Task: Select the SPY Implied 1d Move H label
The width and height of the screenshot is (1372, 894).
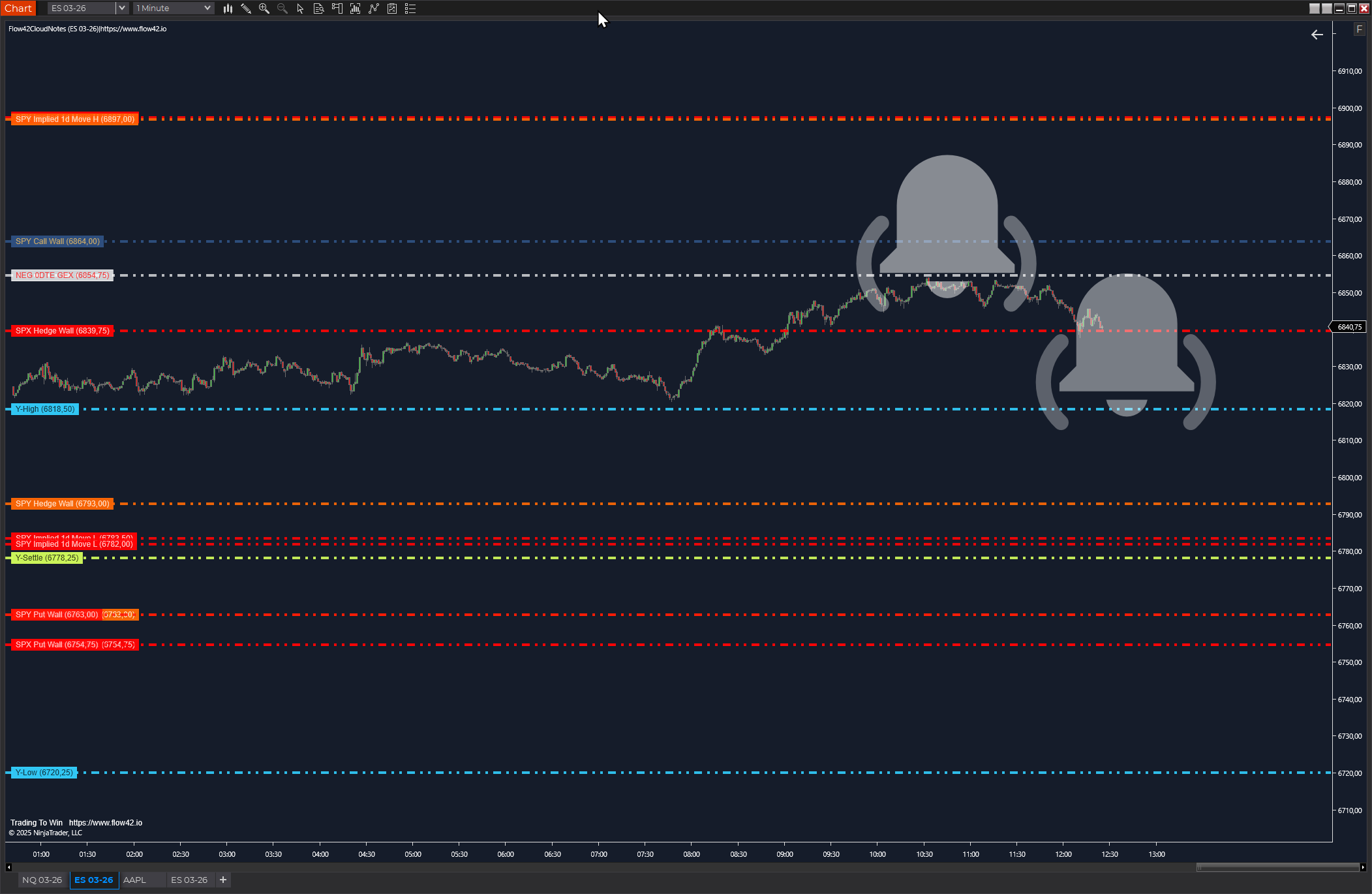Action: pyautogui.click(x=75, y=119)
